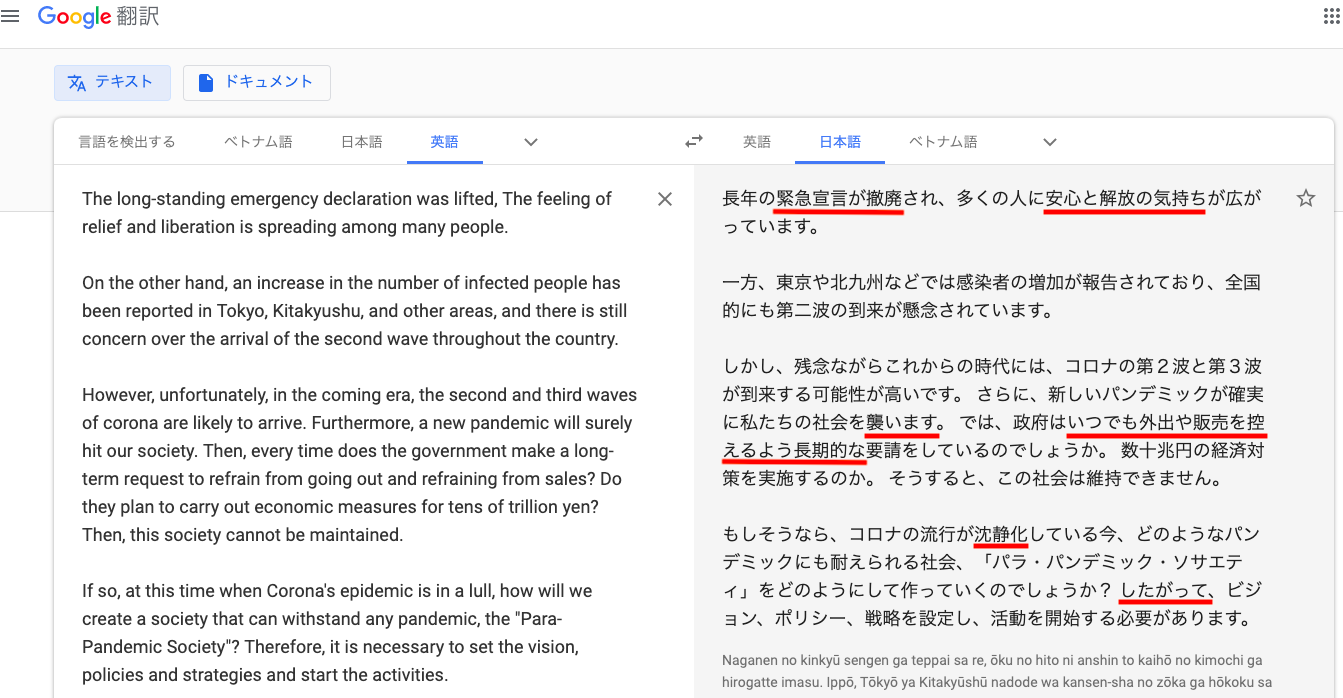This screenshot has height=698, width=1343.
Task: Switch to the ベトナム語 source tab
Action: point(260,141)
